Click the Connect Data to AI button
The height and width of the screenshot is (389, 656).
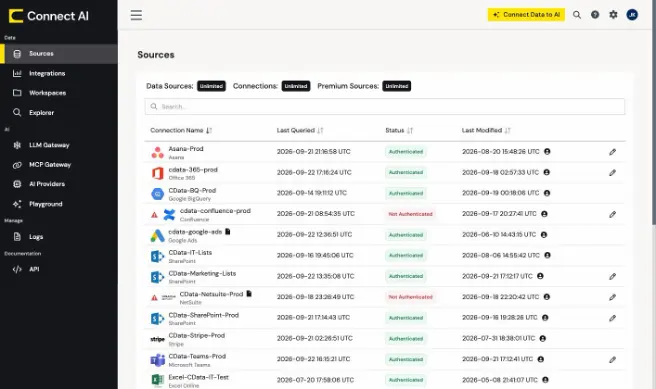pyautogui.click(x=526, y=15)
